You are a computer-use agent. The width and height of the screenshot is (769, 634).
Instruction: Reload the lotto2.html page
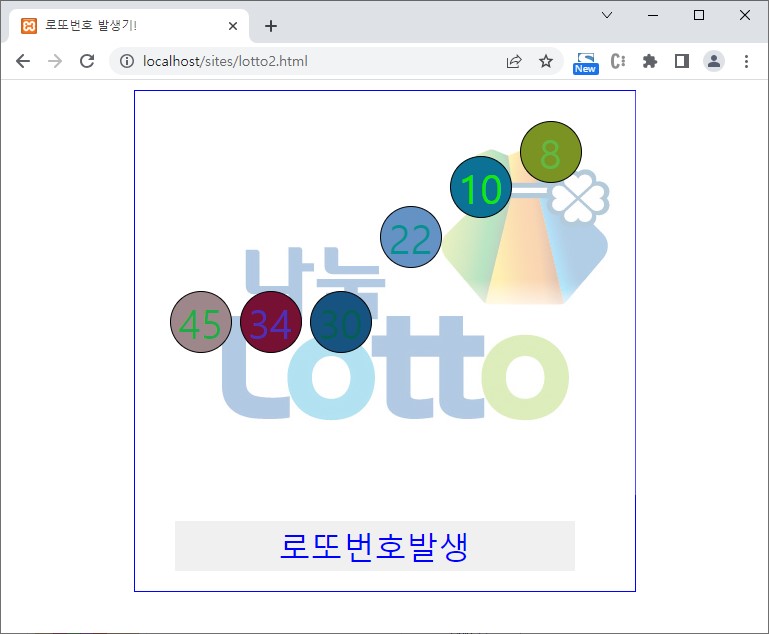coord(87,61)
